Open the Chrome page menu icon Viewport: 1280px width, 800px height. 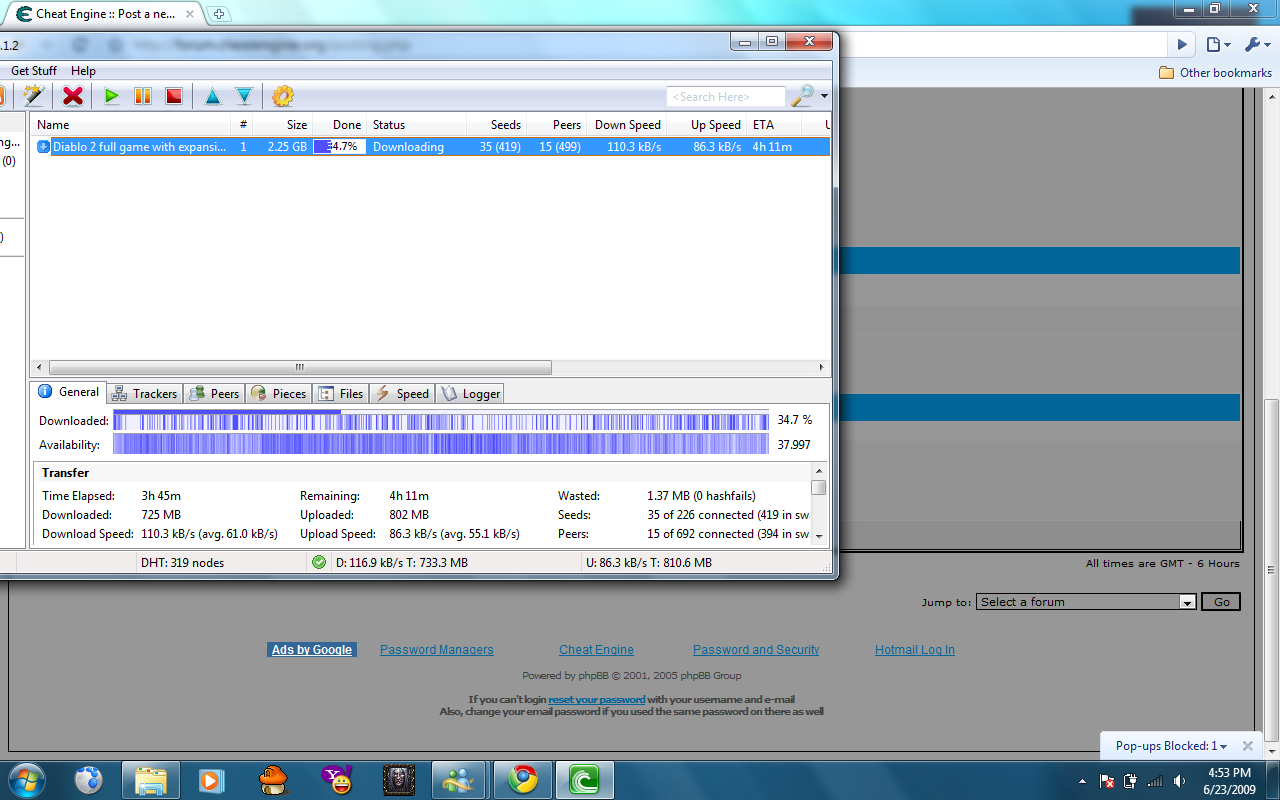(x=1217, y=44)
